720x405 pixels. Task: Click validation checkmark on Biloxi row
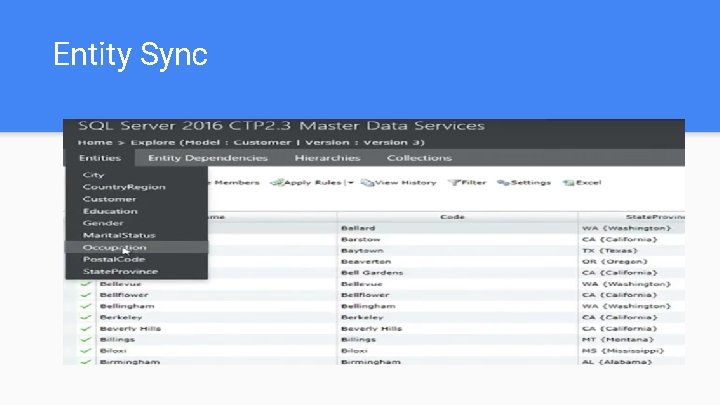tap(85, 351)
